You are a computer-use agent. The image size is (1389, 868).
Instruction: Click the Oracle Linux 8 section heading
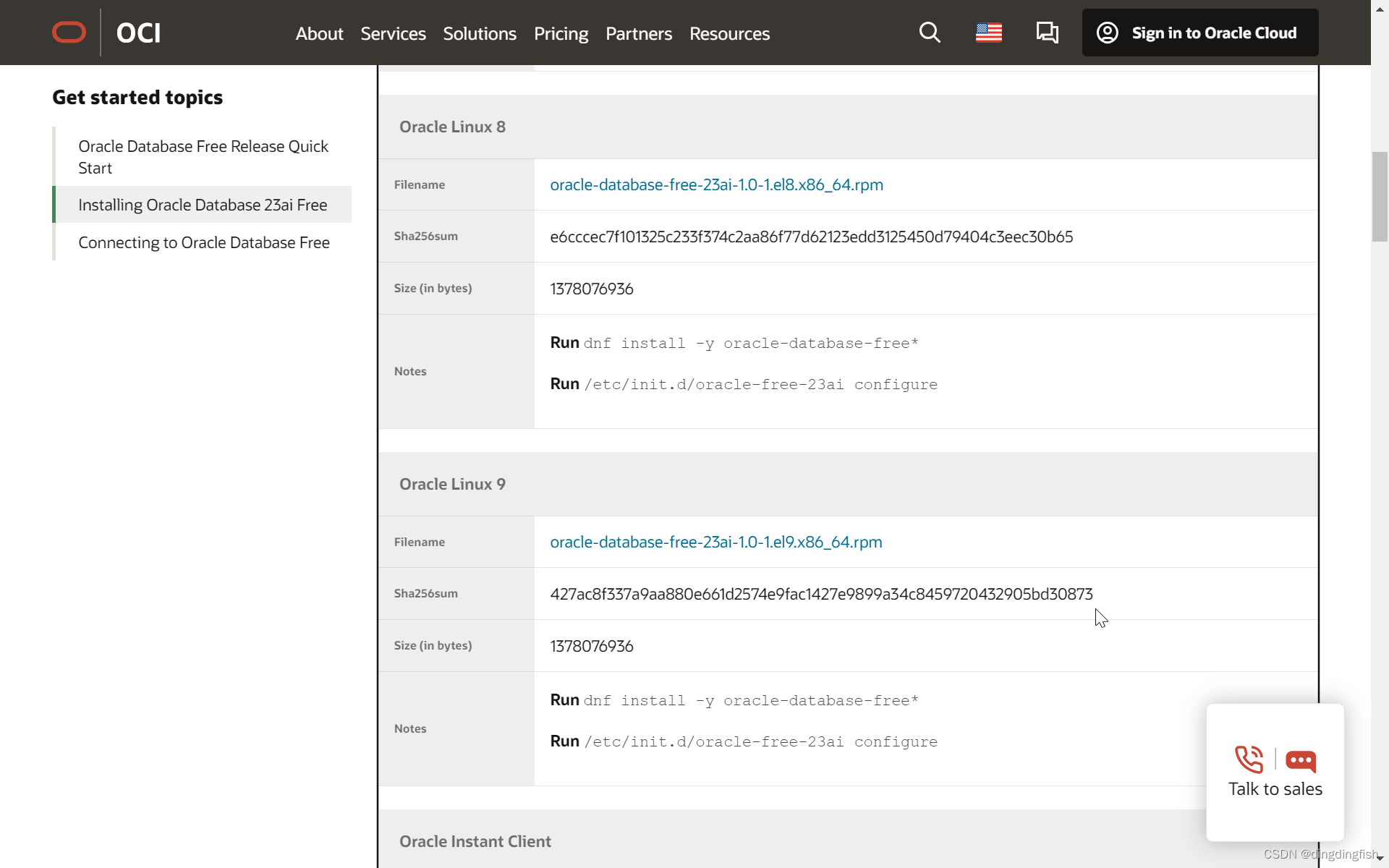point(452,127)
